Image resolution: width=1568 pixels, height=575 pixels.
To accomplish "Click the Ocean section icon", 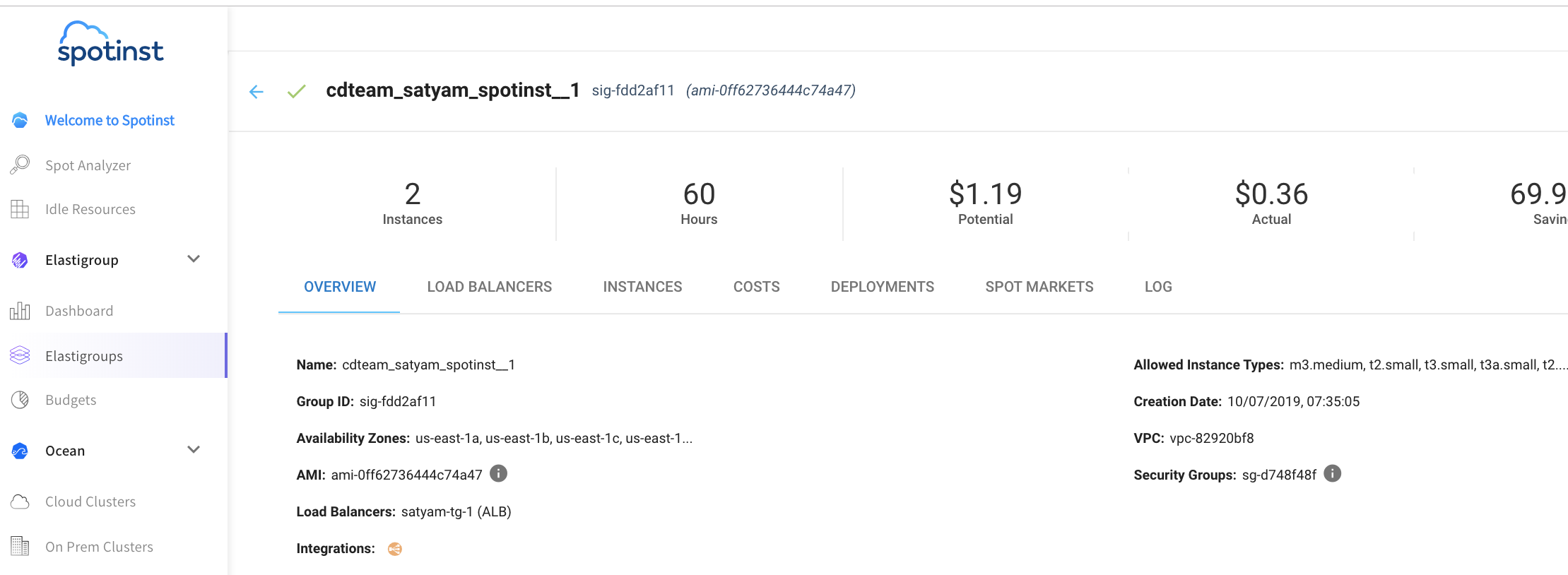I will point(20,451).
